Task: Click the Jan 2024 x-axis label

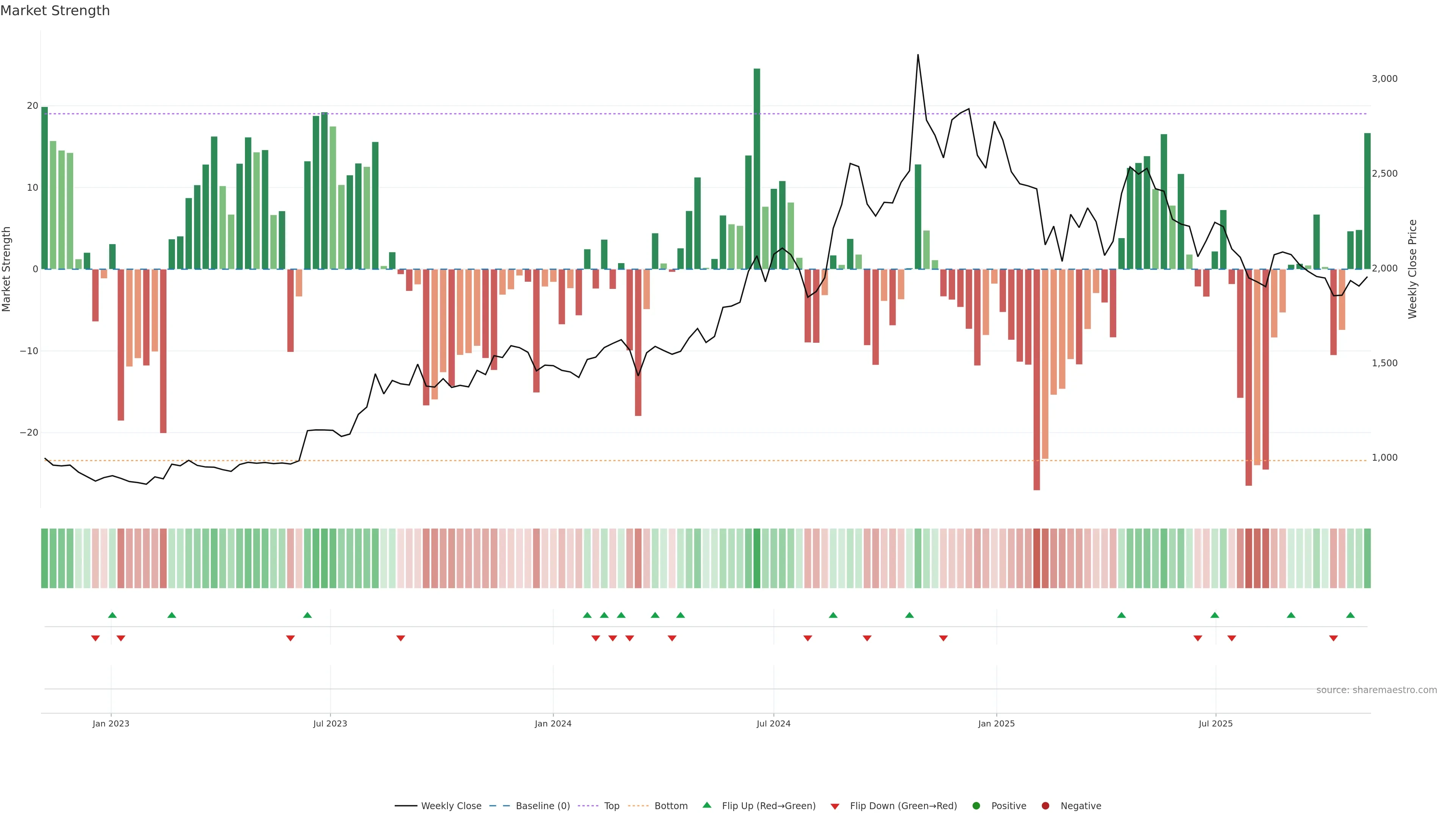Action: [553, 723]
